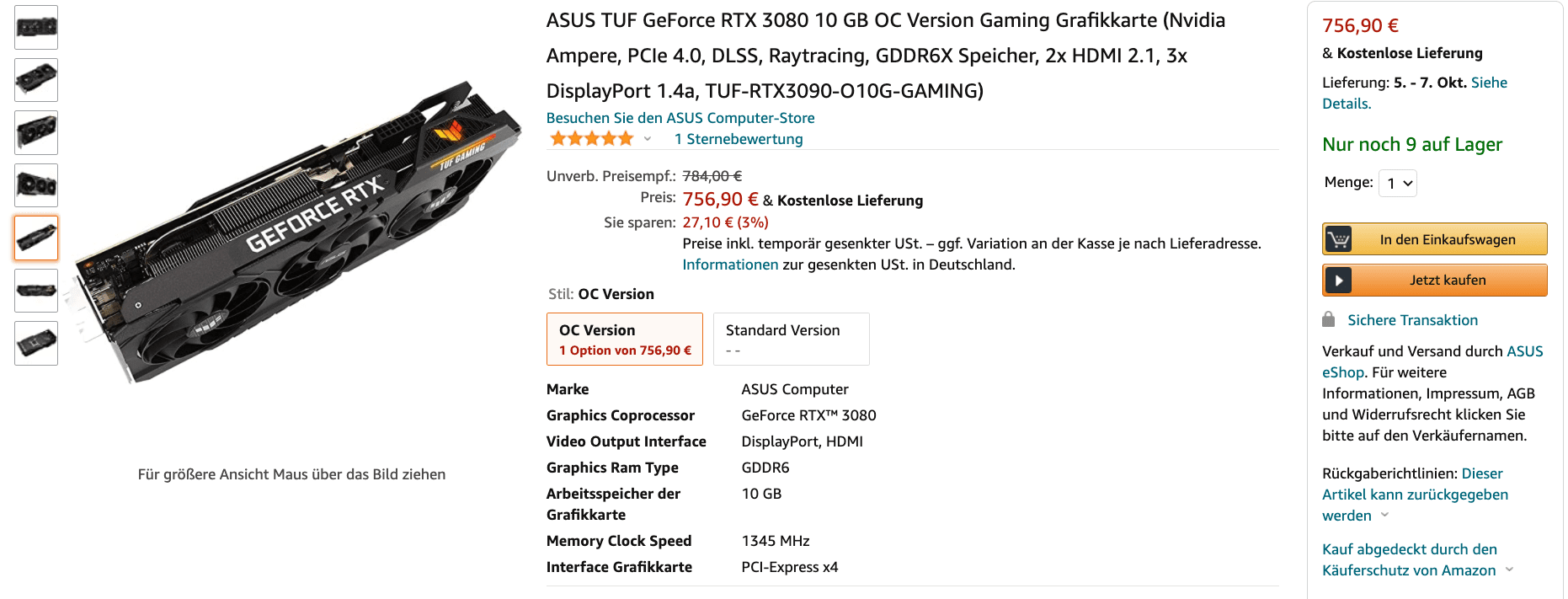Click the shopping cart icon on Einkaufswagen button
The image size is (1568, 599).
coord(1338,239)
